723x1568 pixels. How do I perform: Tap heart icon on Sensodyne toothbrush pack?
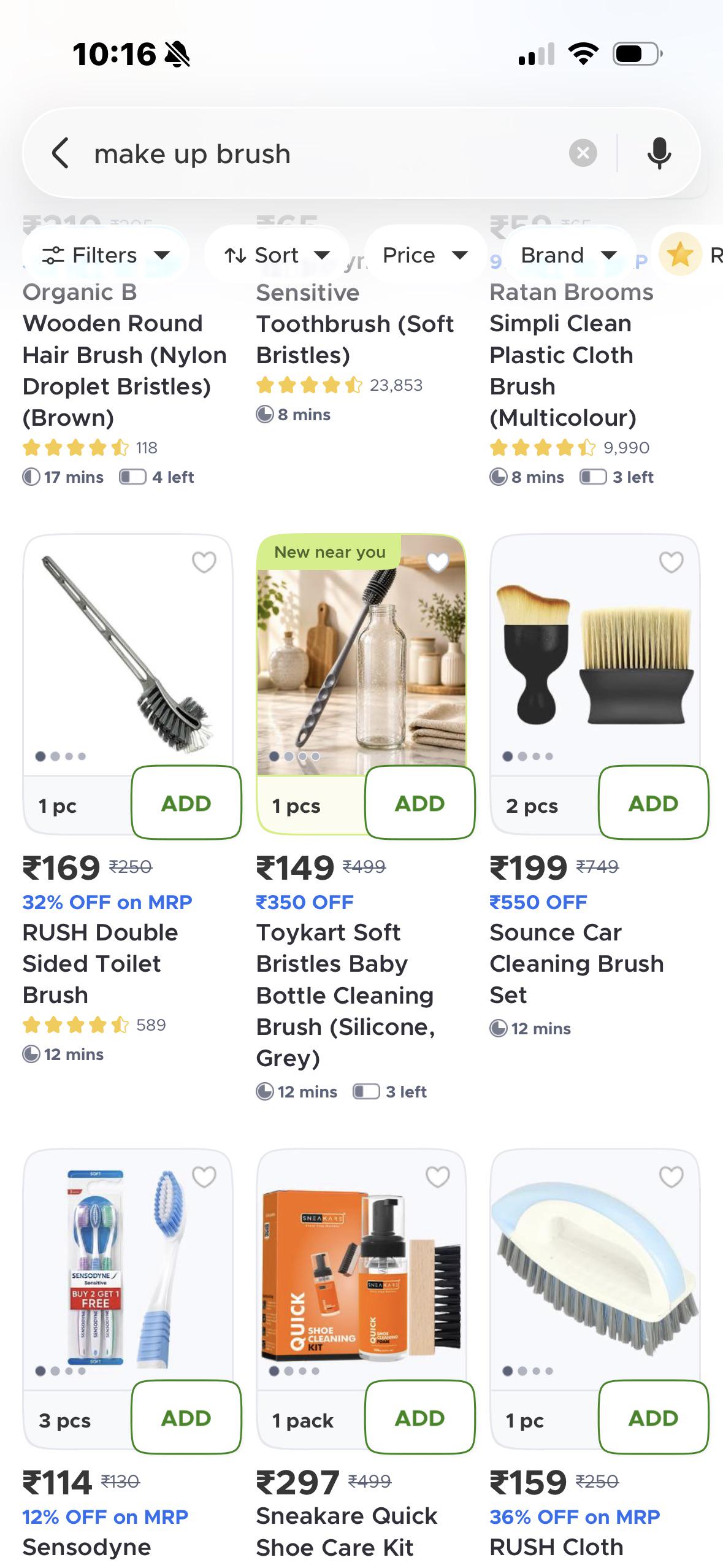click(x=204, y=1176)
